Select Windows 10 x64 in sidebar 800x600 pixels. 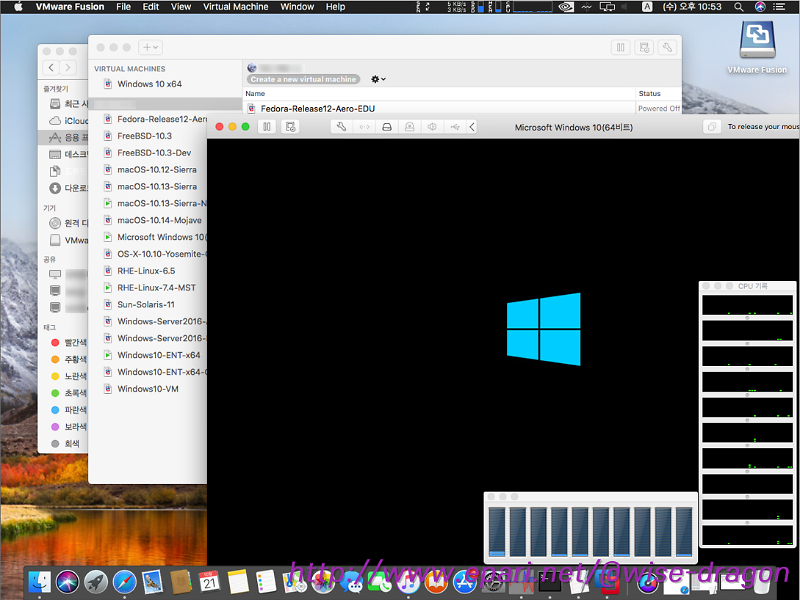tap(149, 84)
